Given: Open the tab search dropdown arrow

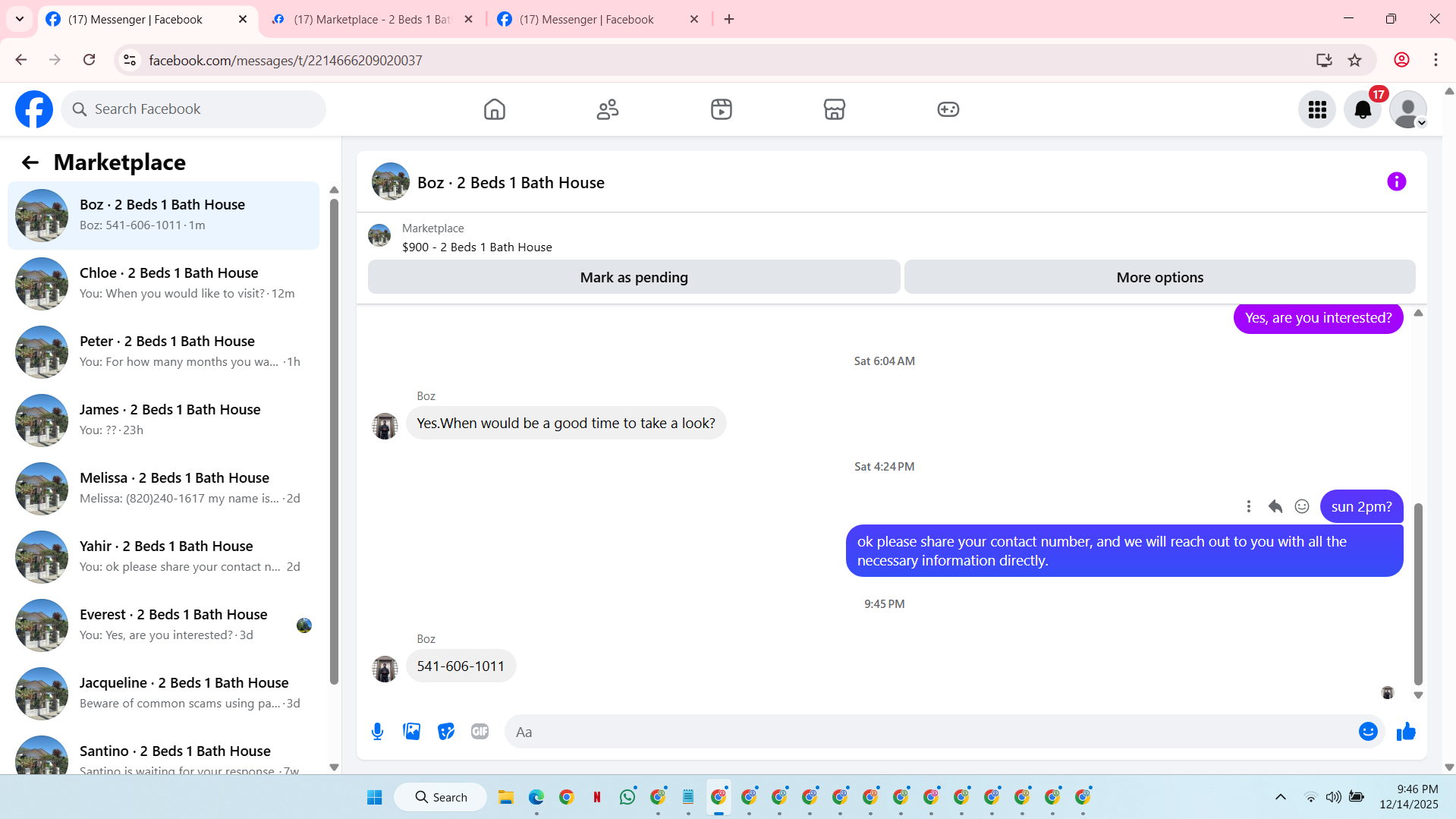Looking at the screenshot, I should pyautogui.click(x=20, y=19).
